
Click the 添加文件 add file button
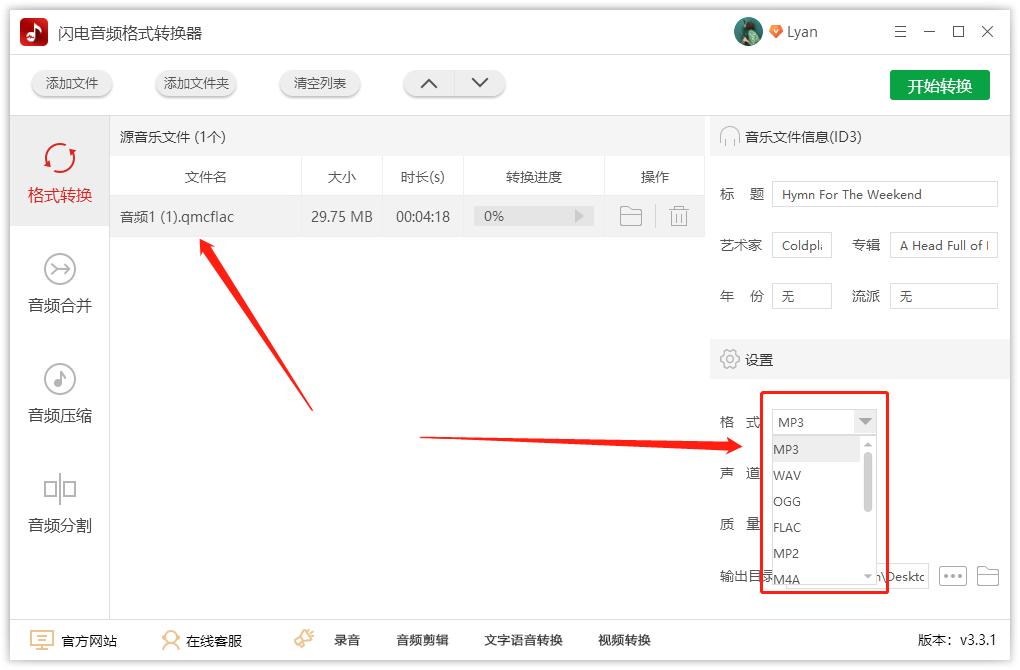tap(72, 84)
